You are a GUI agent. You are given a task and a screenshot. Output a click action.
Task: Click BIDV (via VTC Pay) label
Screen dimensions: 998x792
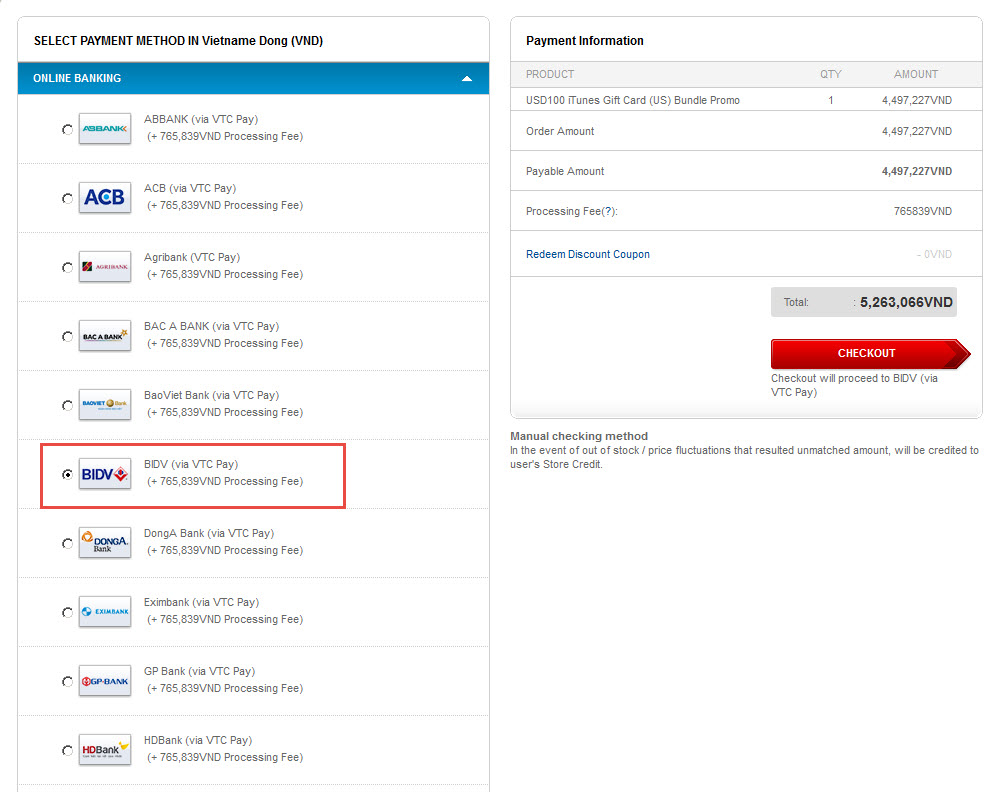pyautogui.click(x=191, y=464)
